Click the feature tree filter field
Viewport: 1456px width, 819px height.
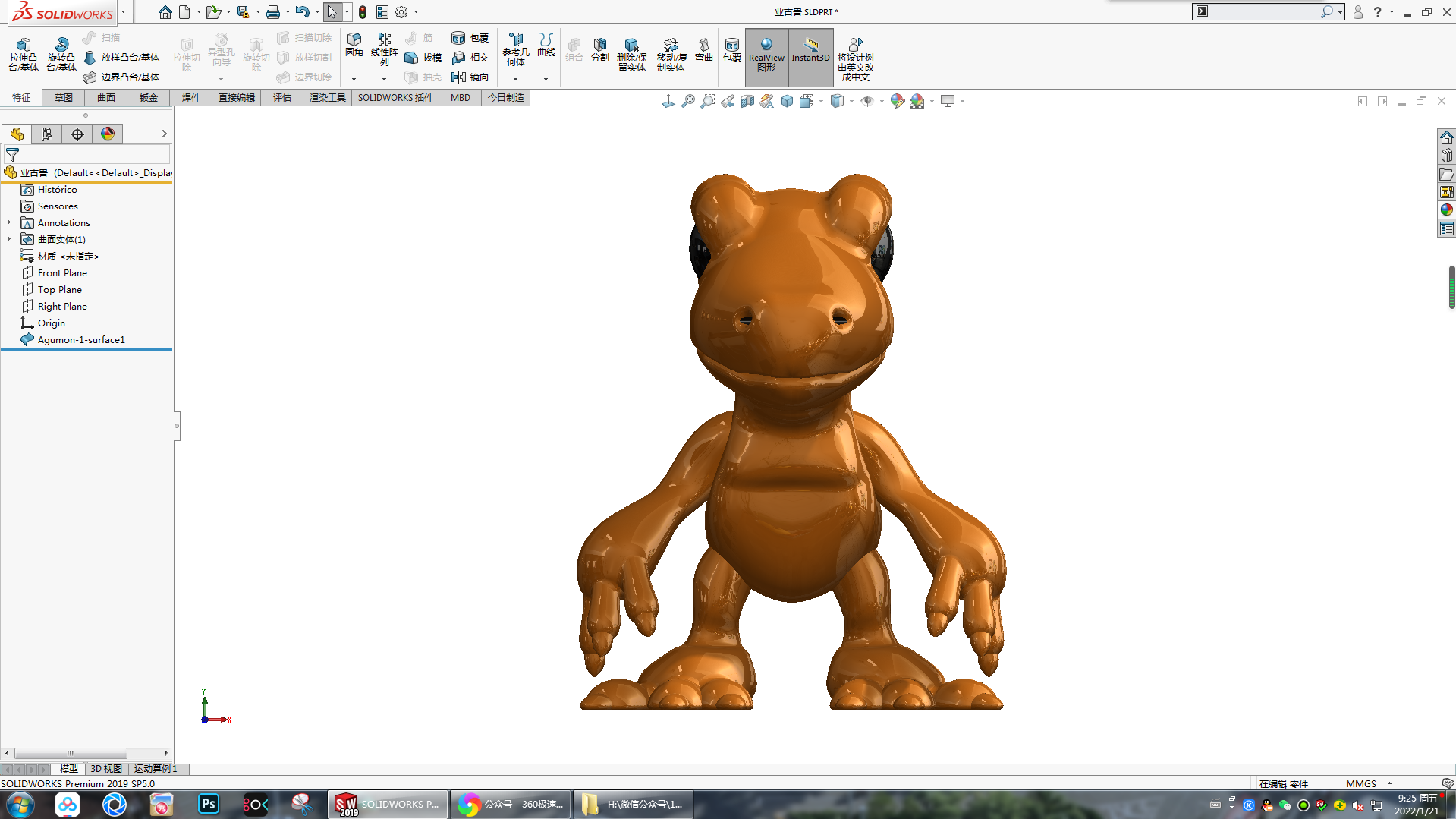(x=87, y=154)
